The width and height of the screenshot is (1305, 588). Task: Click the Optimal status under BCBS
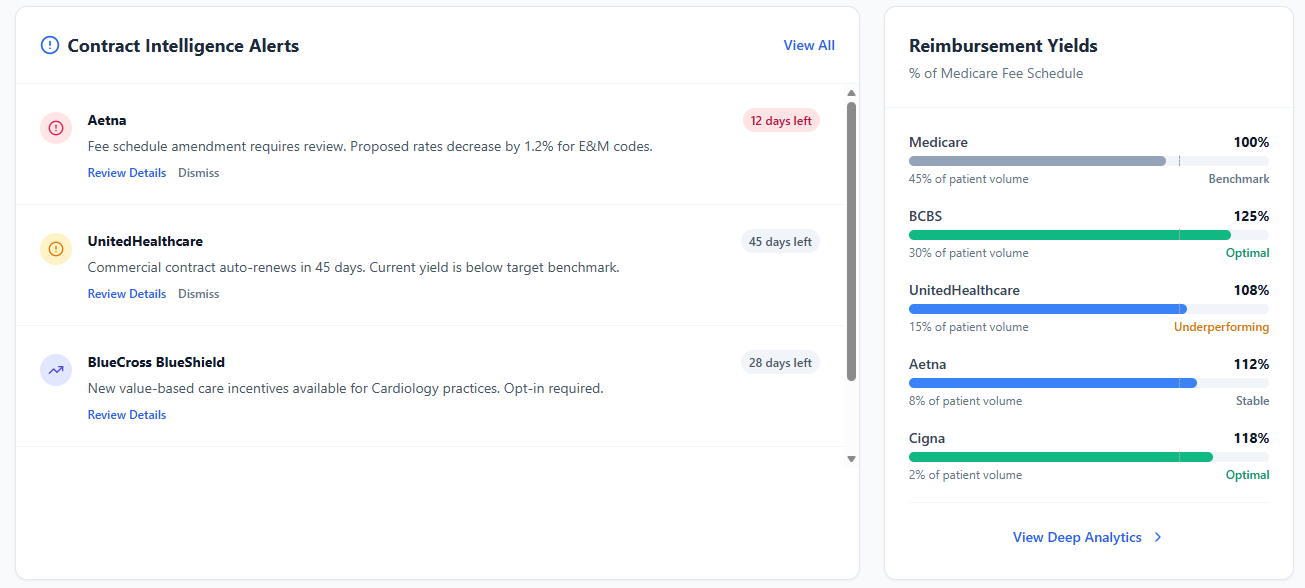click(x=1248, y=254)
